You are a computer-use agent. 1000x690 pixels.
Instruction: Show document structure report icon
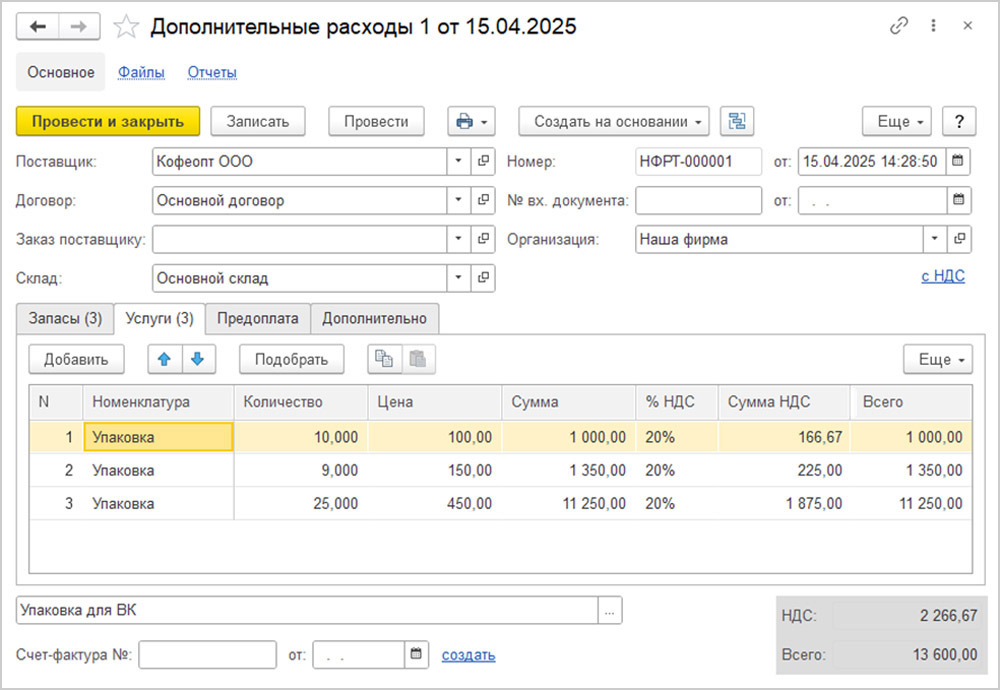pos(737,121)
